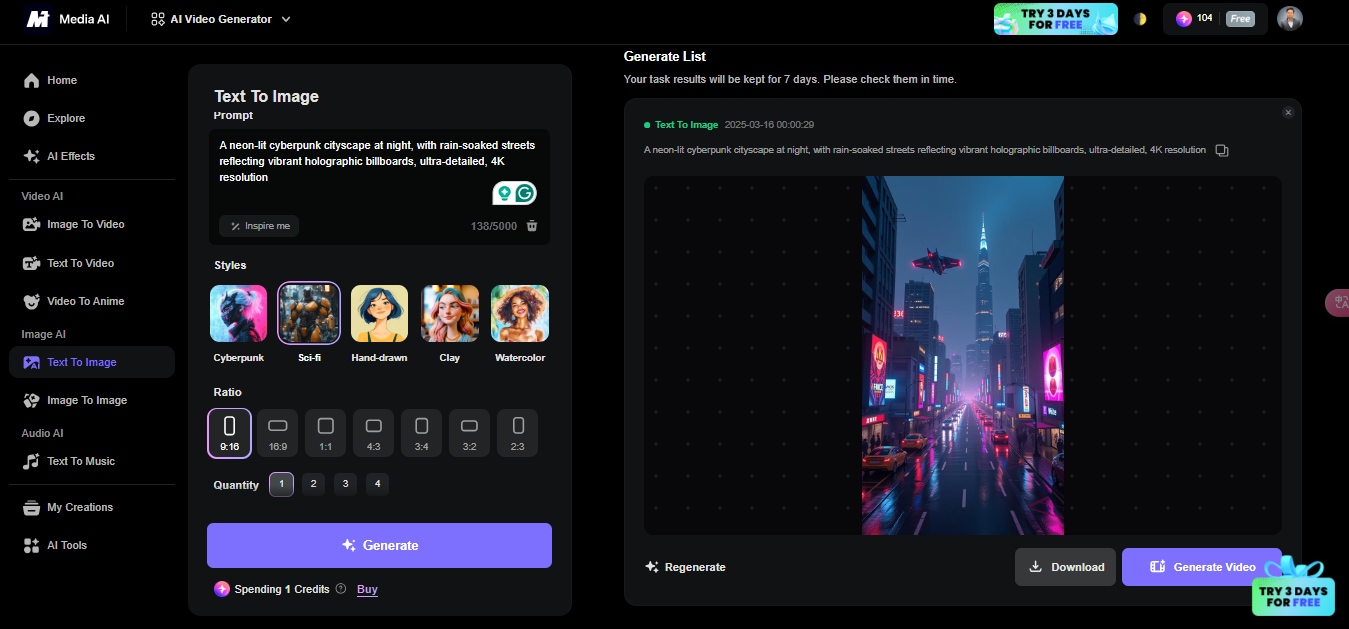Click the Generate button
Screen dimensions: 1349x629
[379, 545]
